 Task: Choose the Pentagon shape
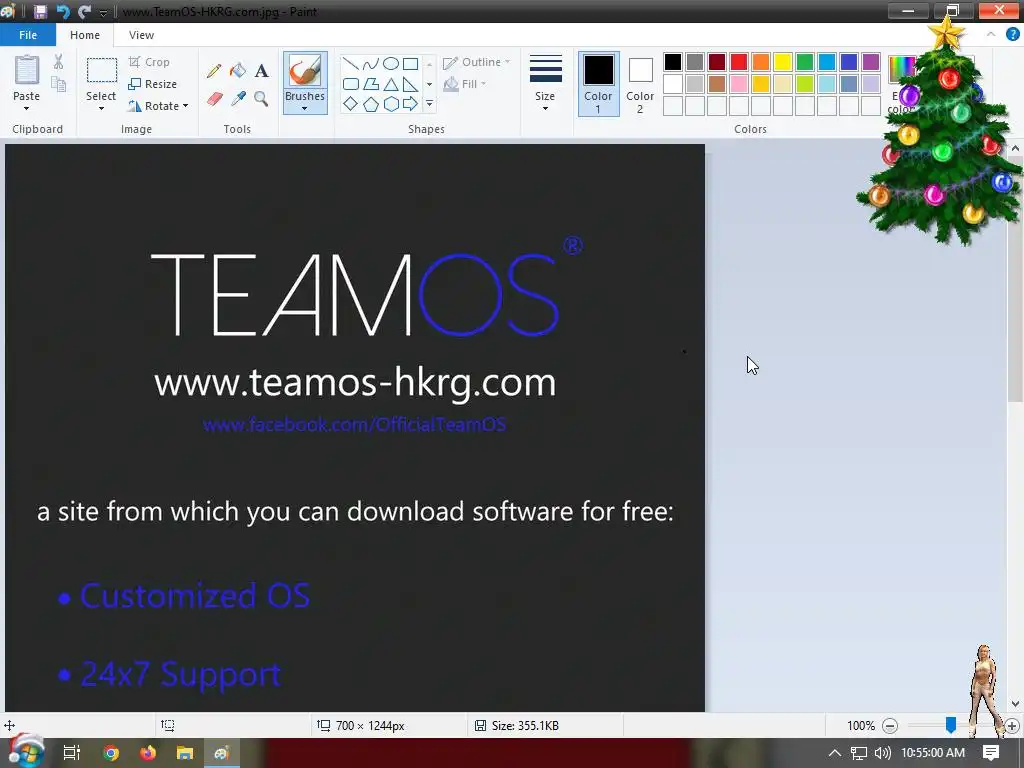[x=371, y=104]
